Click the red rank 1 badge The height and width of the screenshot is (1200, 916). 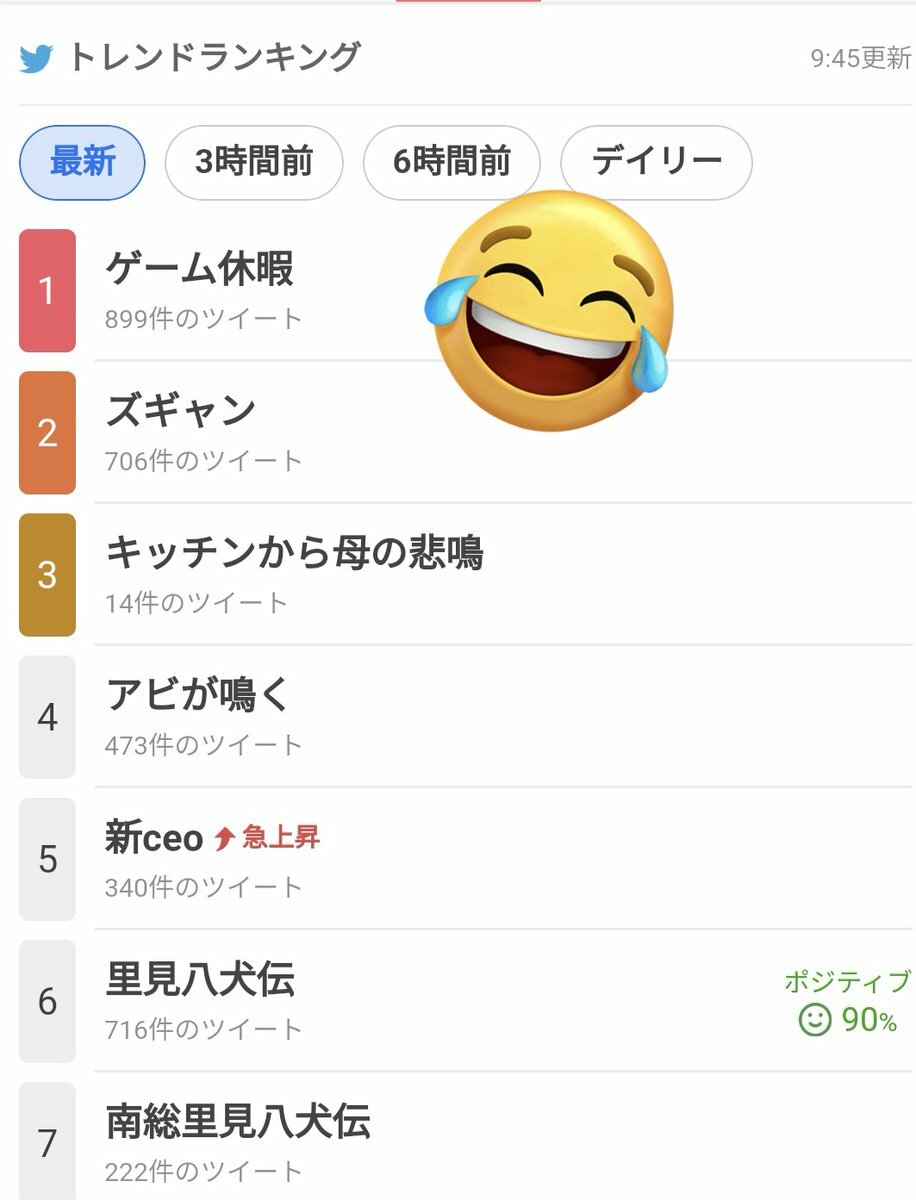47,291
